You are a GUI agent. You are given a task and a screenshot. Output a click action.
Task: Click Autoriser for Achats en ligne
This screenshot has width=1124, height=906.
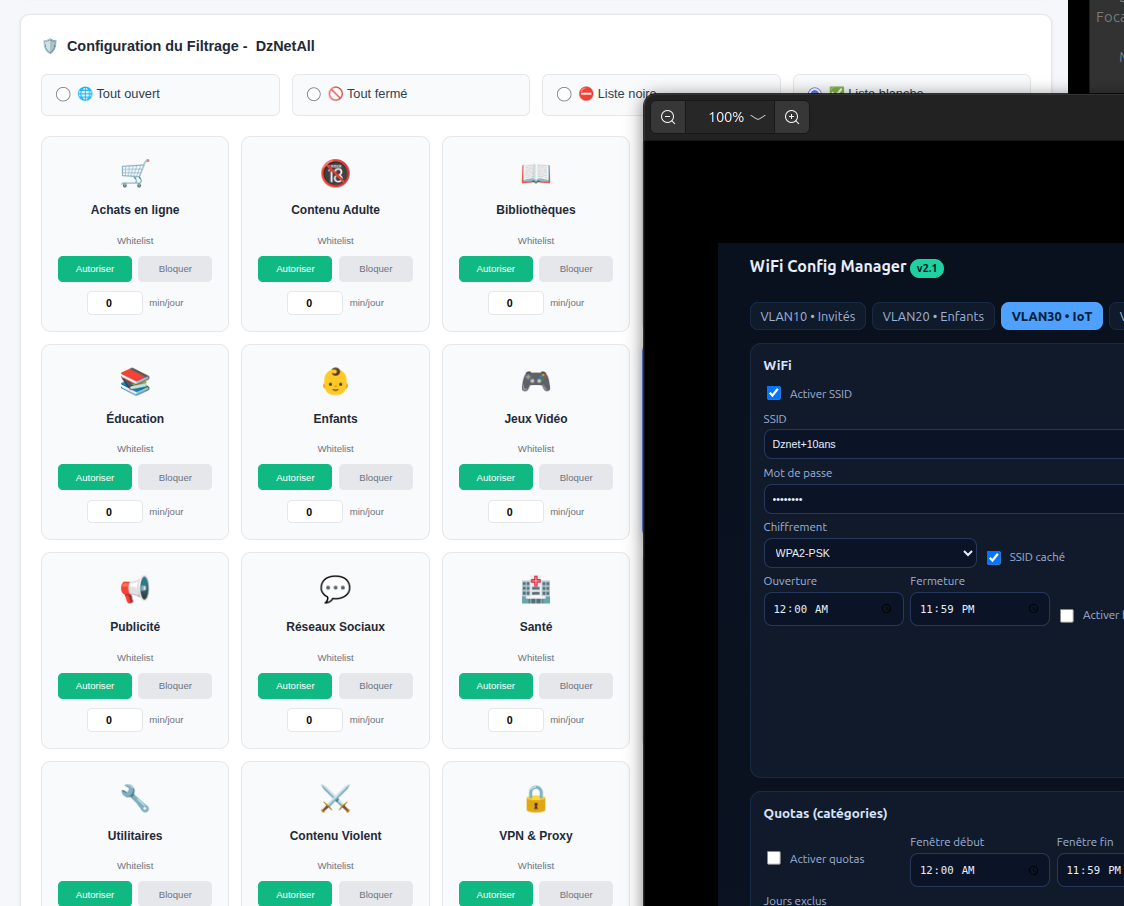[x=95, y=269]
